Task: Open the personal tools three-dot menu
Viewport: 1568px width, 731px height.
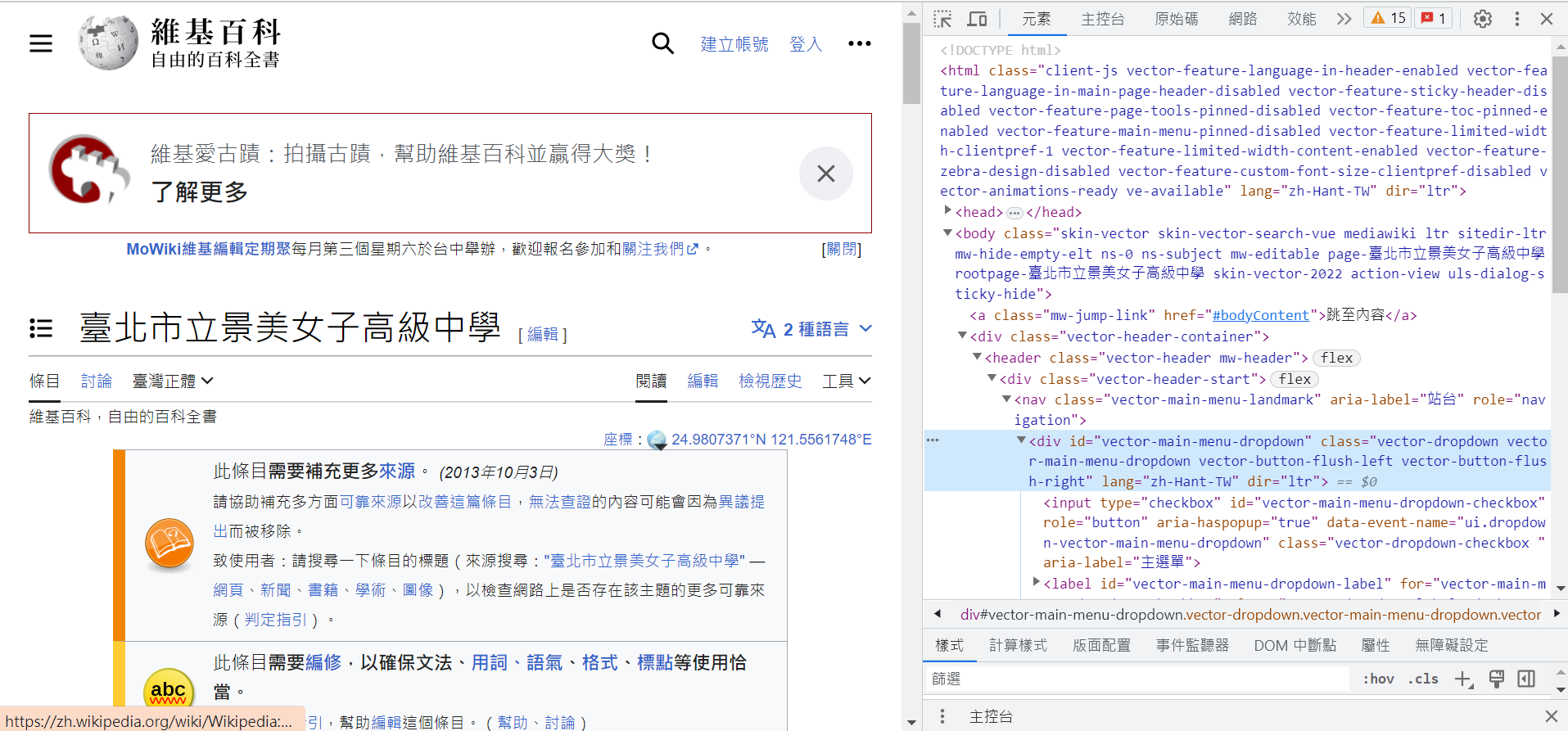Action: pyautogui.click(x=859, y=43)
